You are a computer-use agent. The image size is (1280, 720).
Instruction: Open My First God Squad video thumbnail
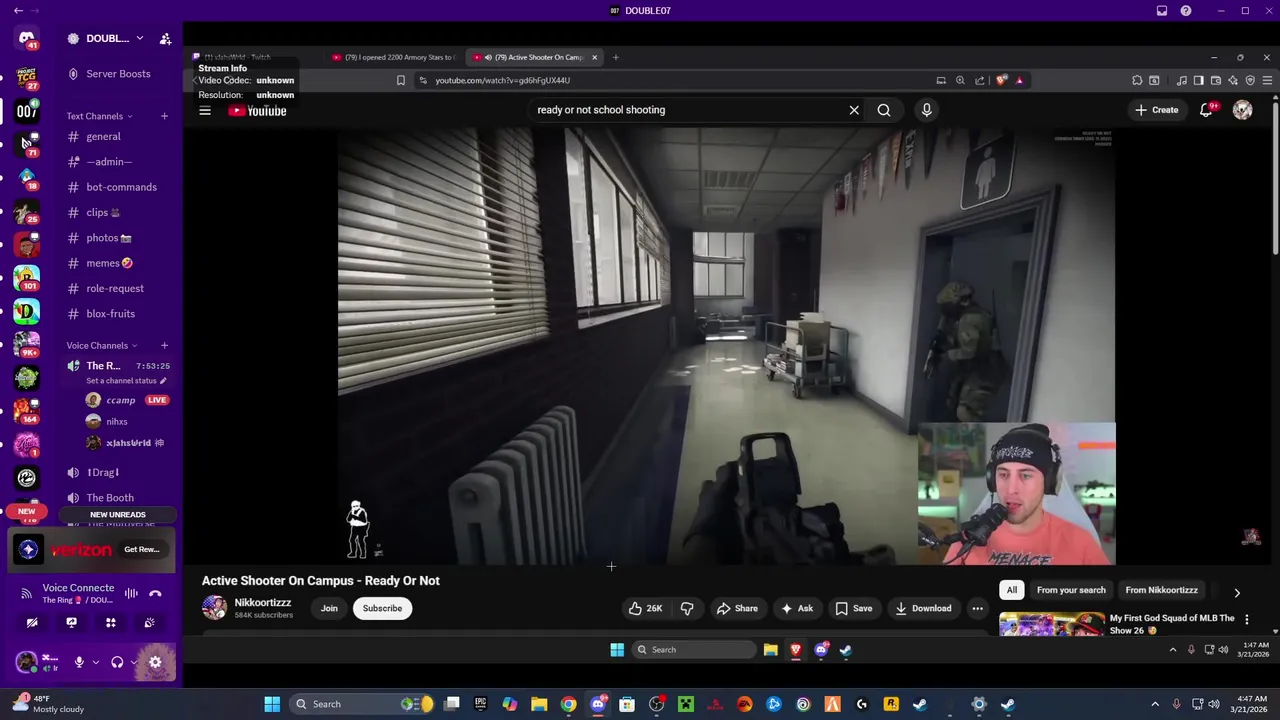pyautogui.click(x=1052, y=625)
